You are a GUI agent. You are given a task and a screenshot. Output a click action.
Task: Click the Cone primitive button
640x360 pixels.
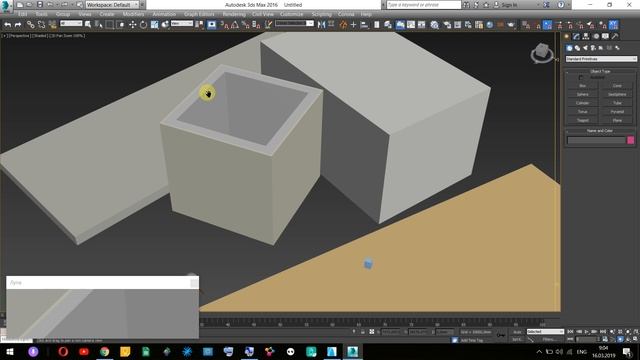point(617,86)
